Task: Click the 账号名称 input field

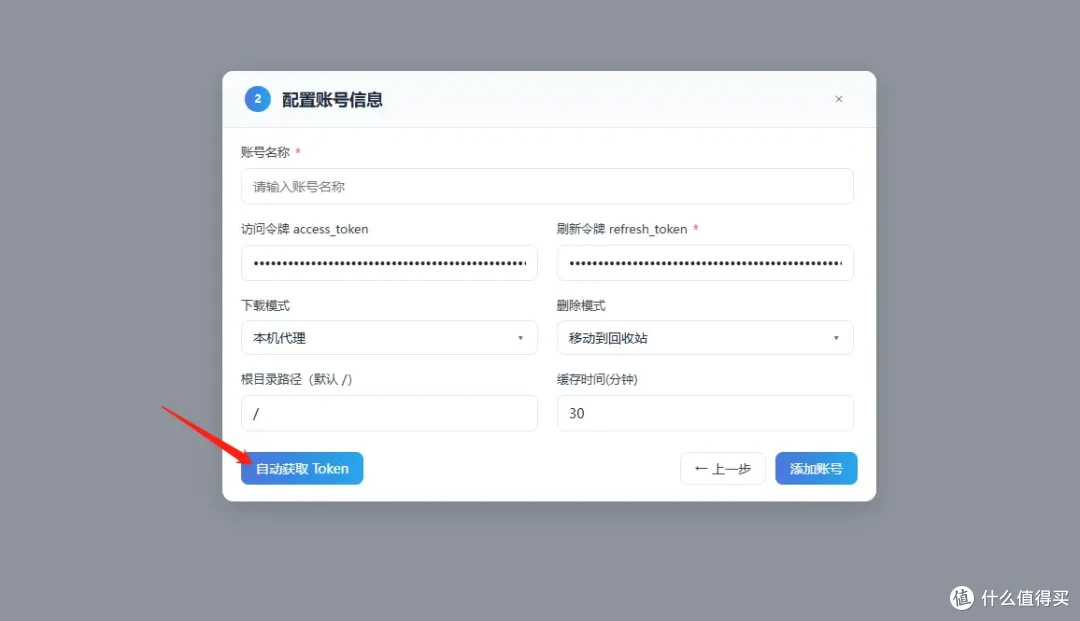Action: pyautogui.click(x=547, y=187)
